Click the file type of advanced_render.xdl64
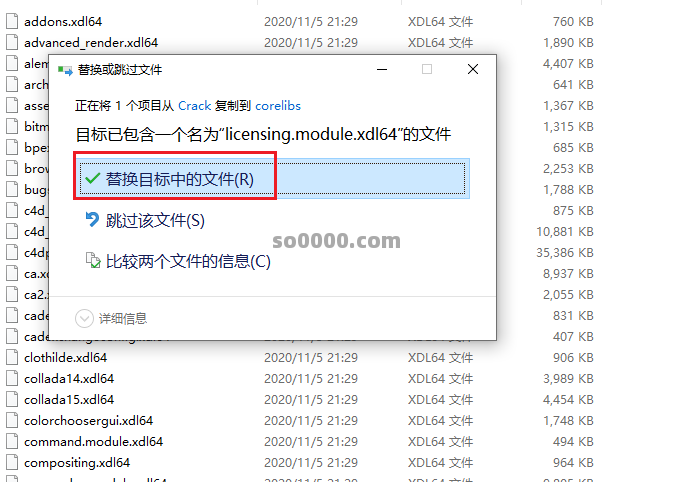The image size is (674, 482). tap(440, 43)
